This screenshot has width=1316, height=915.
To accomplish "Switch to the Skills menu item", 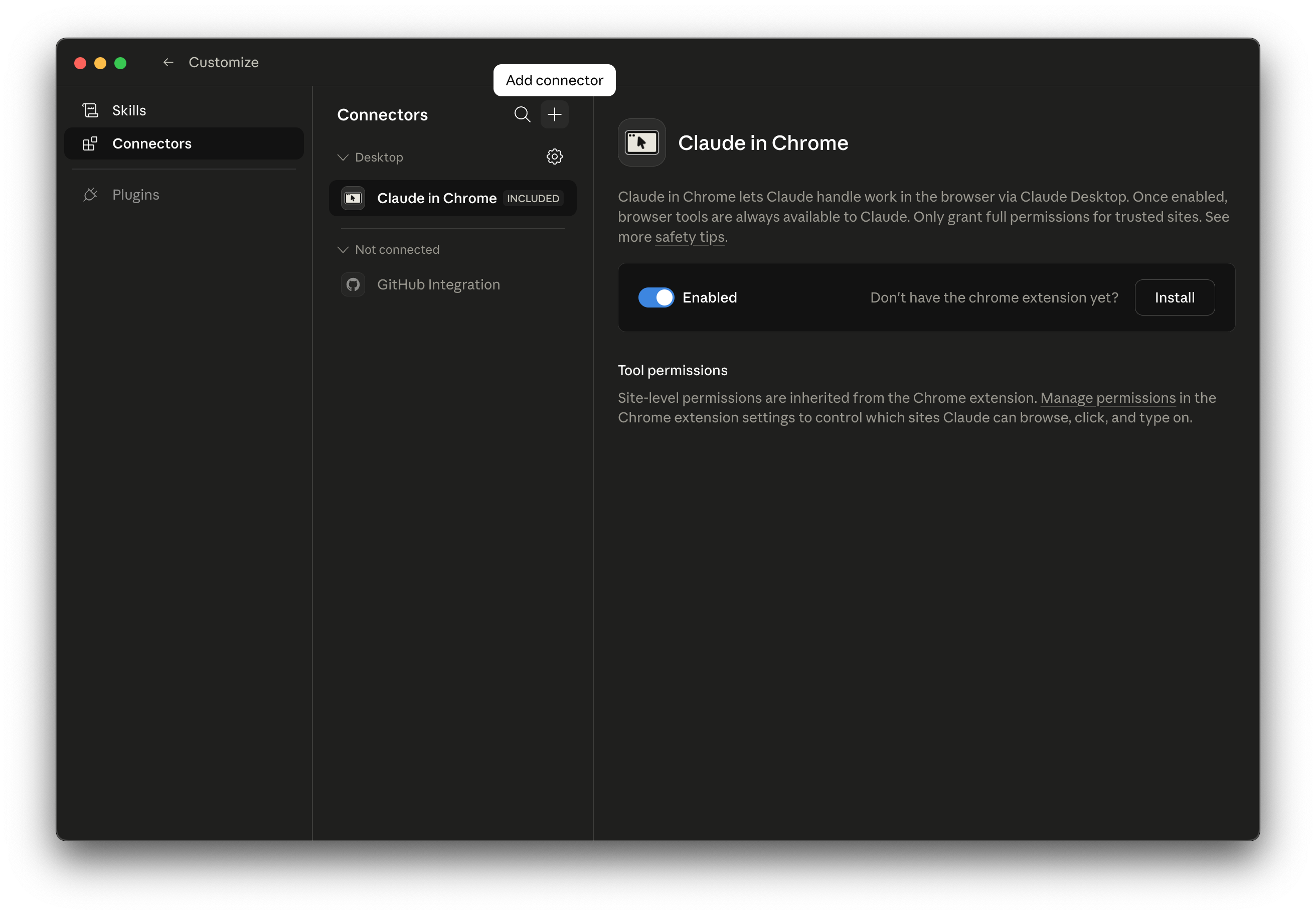I will click(184, 110).
